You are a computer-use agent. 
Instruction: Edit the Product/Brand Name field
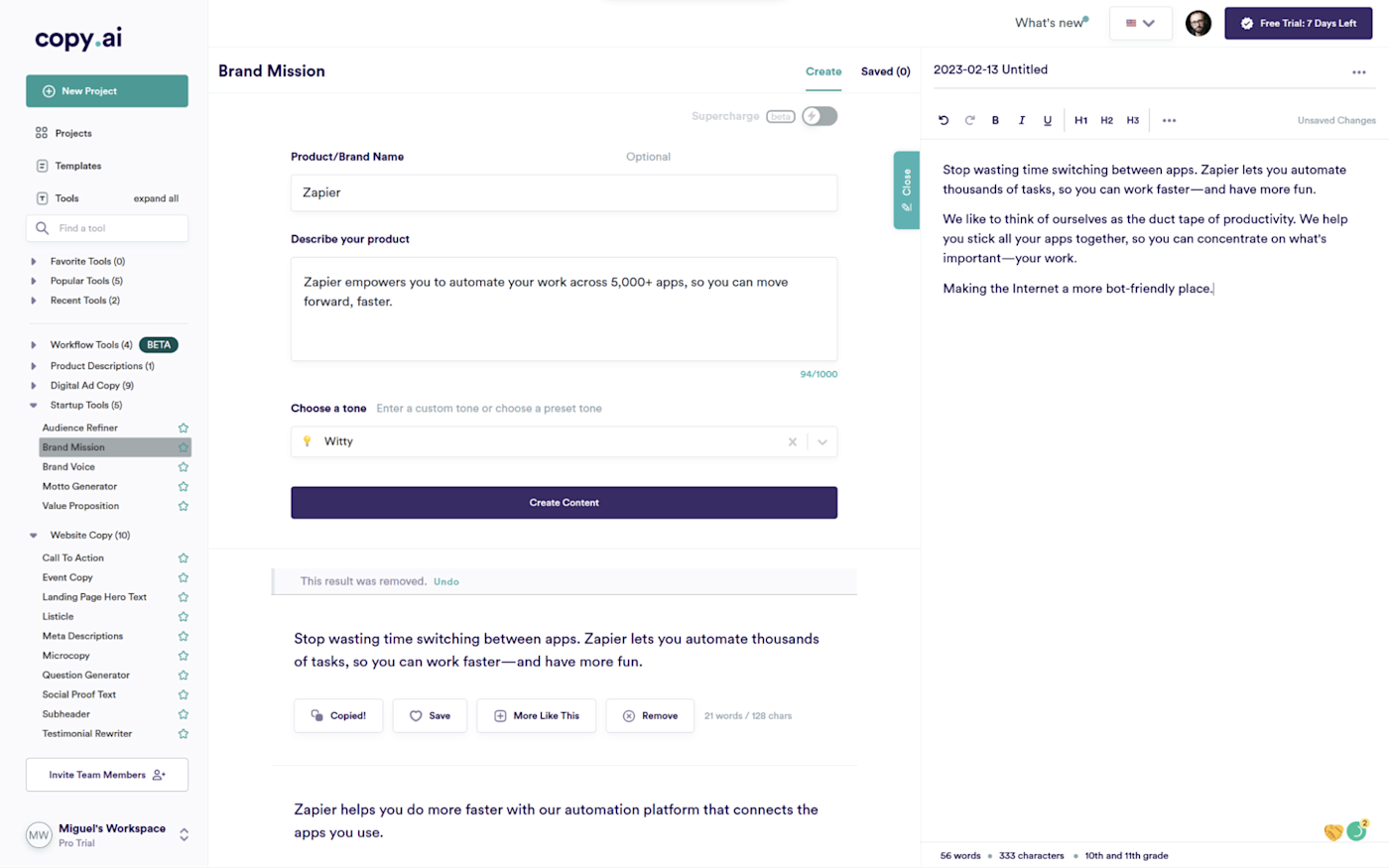coord(564,192)
